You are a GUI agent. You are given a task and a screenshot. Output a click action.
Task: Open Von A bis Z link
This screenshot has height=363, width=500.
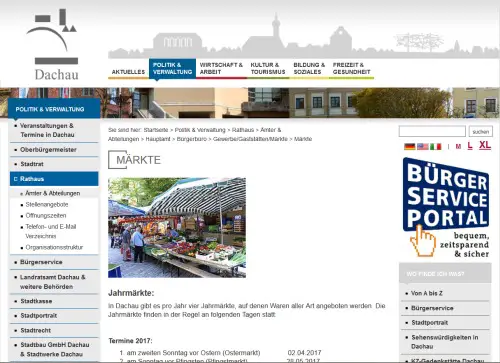427,293
